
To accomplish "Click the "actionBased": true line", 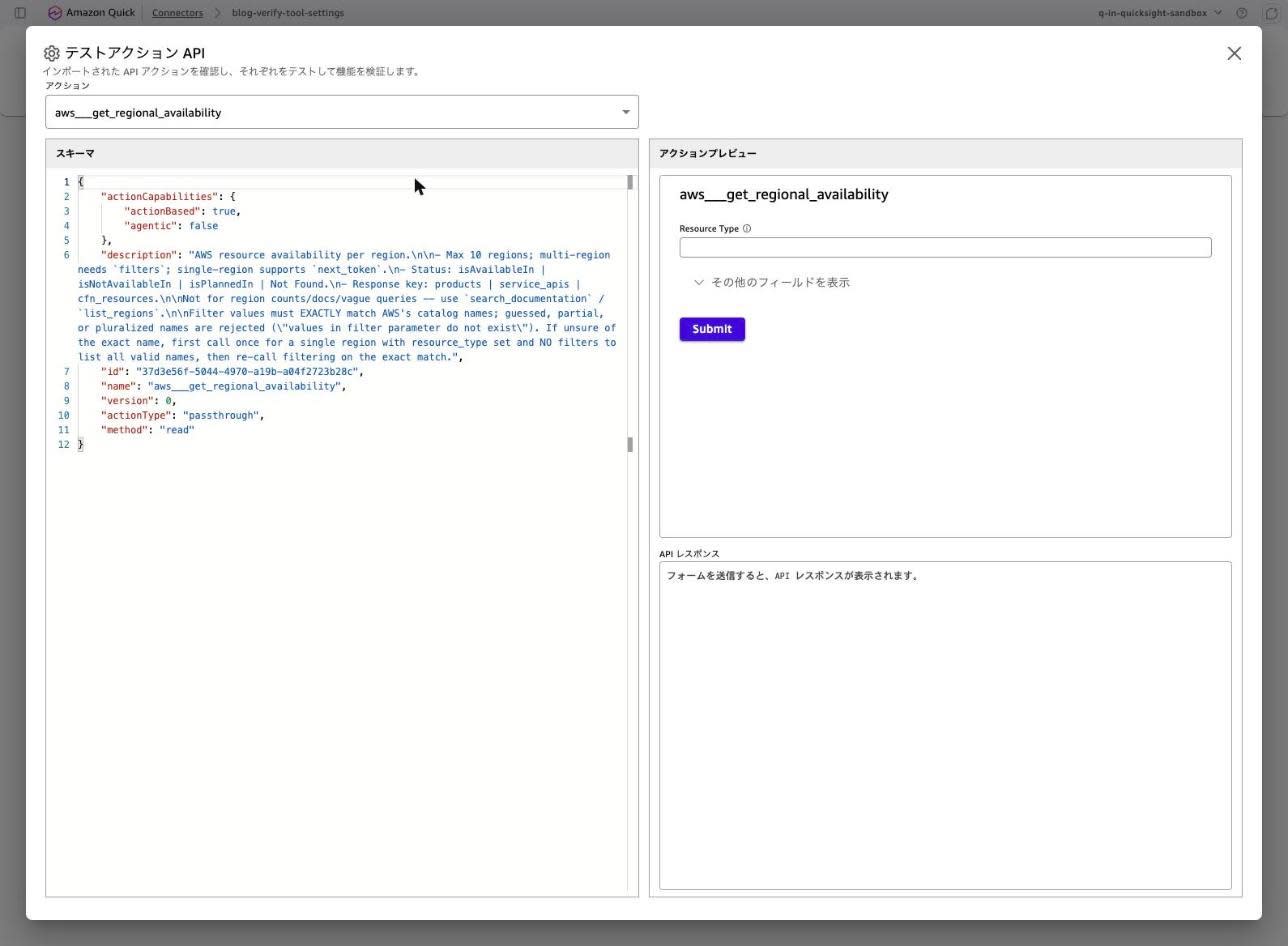I will click(x=182, y=211).
